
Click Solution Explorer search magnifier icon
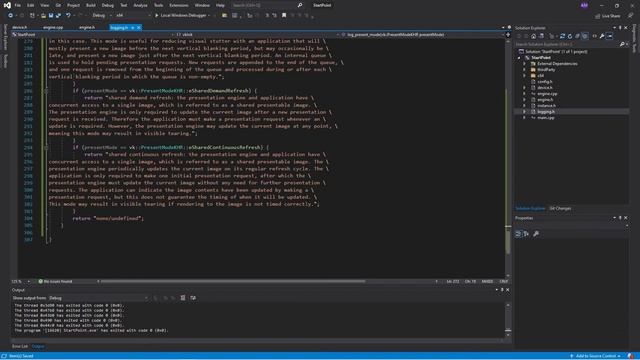pyautogui.click(x=622, y=44)
